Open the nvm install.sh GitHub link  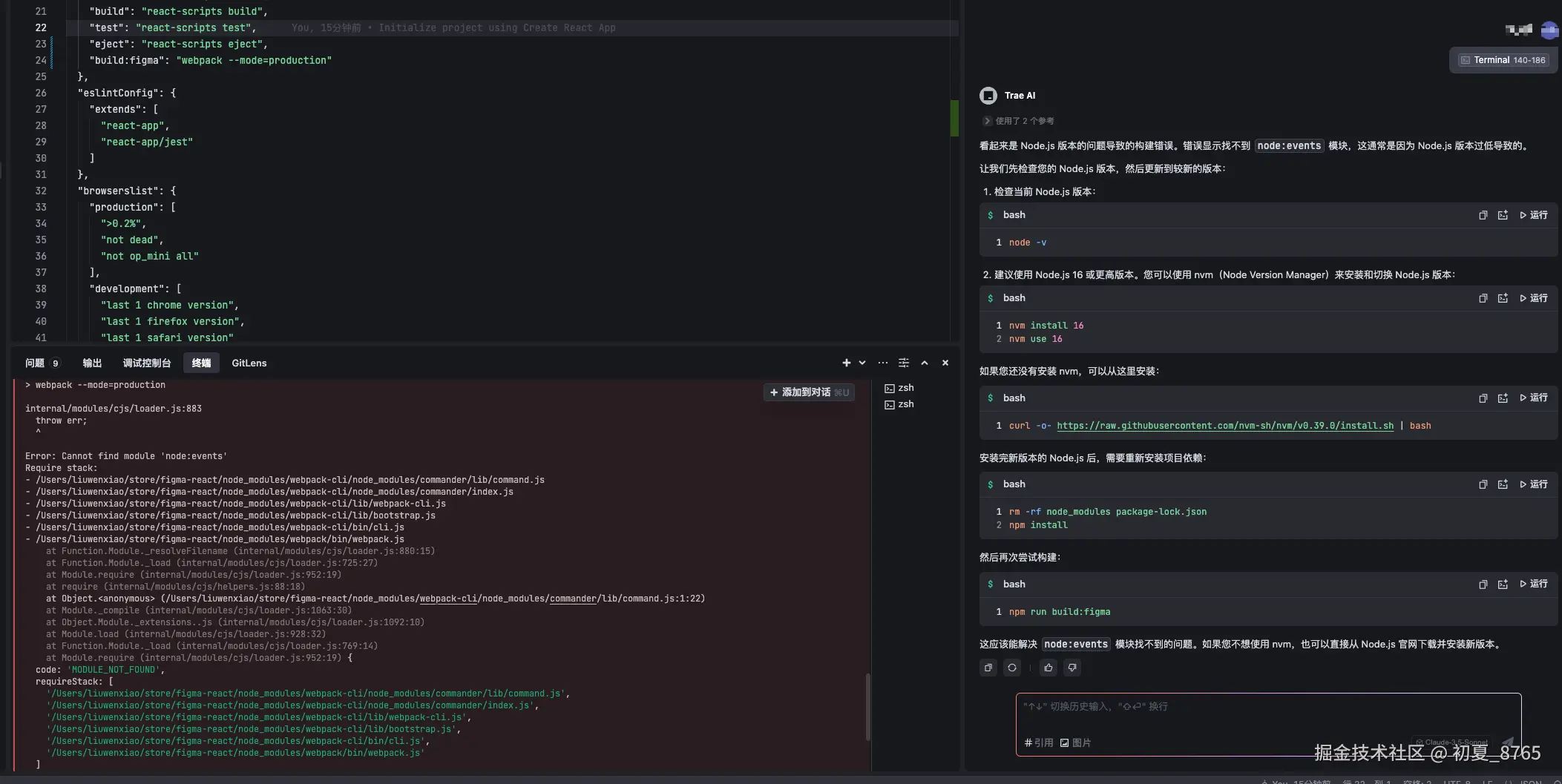(1225, 426)
